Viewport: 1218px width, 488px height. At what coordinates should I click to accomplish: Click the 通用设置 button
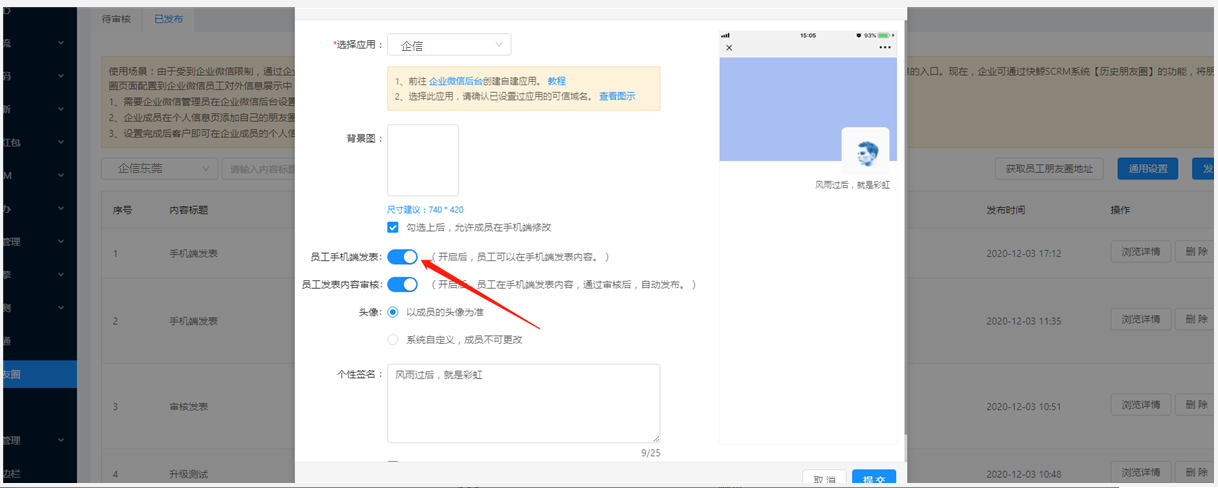[x=1148, y=169]
